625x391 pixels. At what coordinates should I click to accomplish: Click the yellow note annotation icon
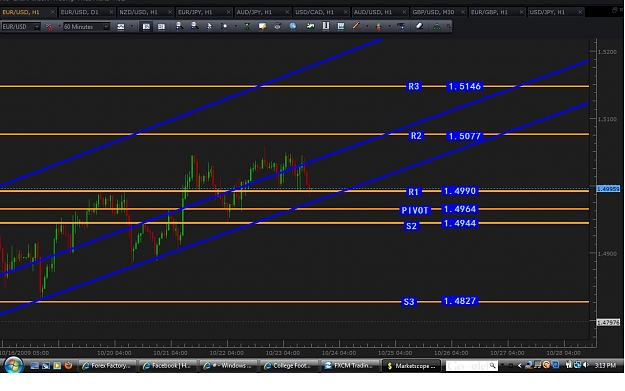coord(262,26)
